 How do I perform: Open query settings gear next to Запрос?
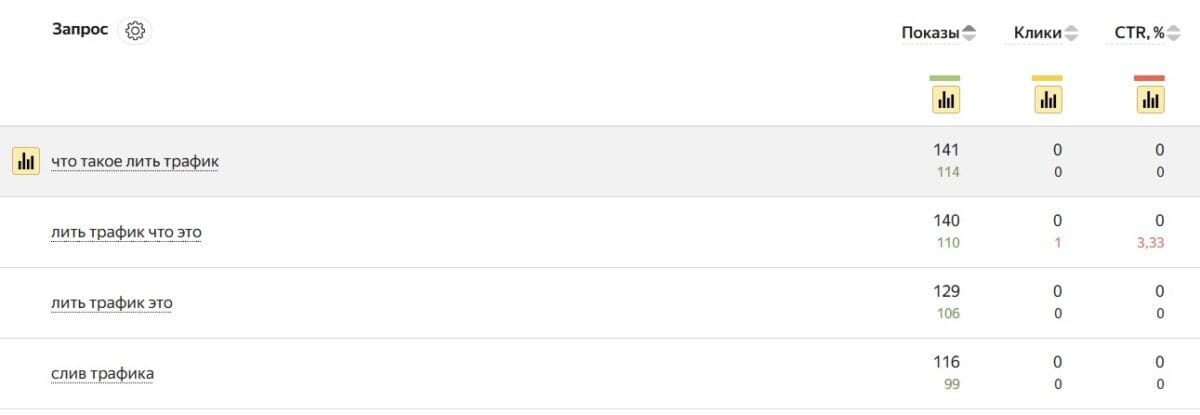pos(135,31)
